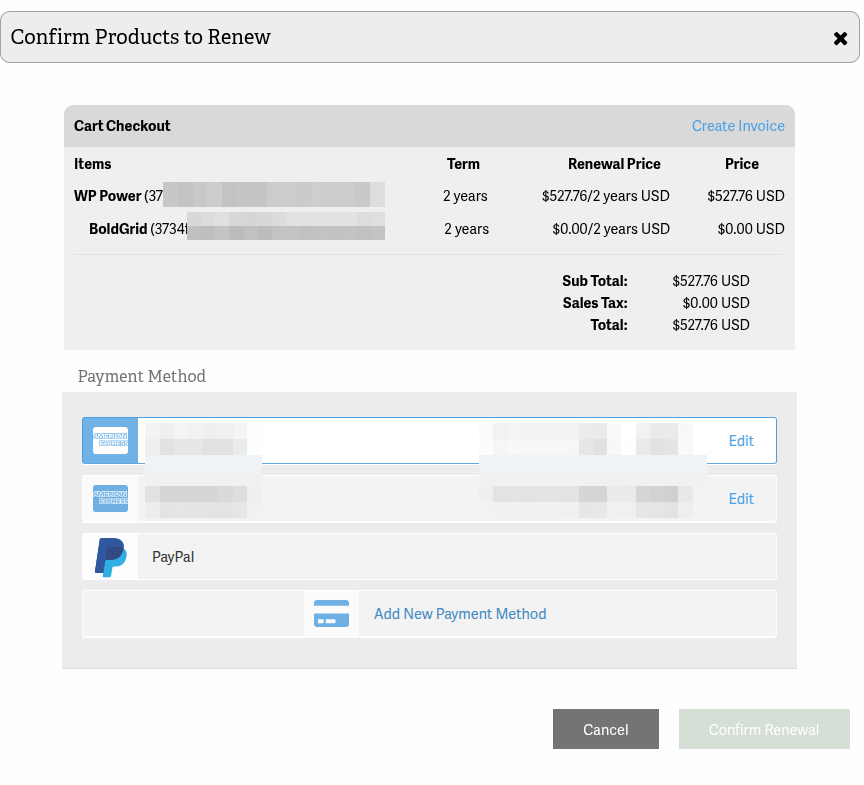Click the BoldGrid 2 years term
This screenshot has width=864, height=785.
pos(466,229)
